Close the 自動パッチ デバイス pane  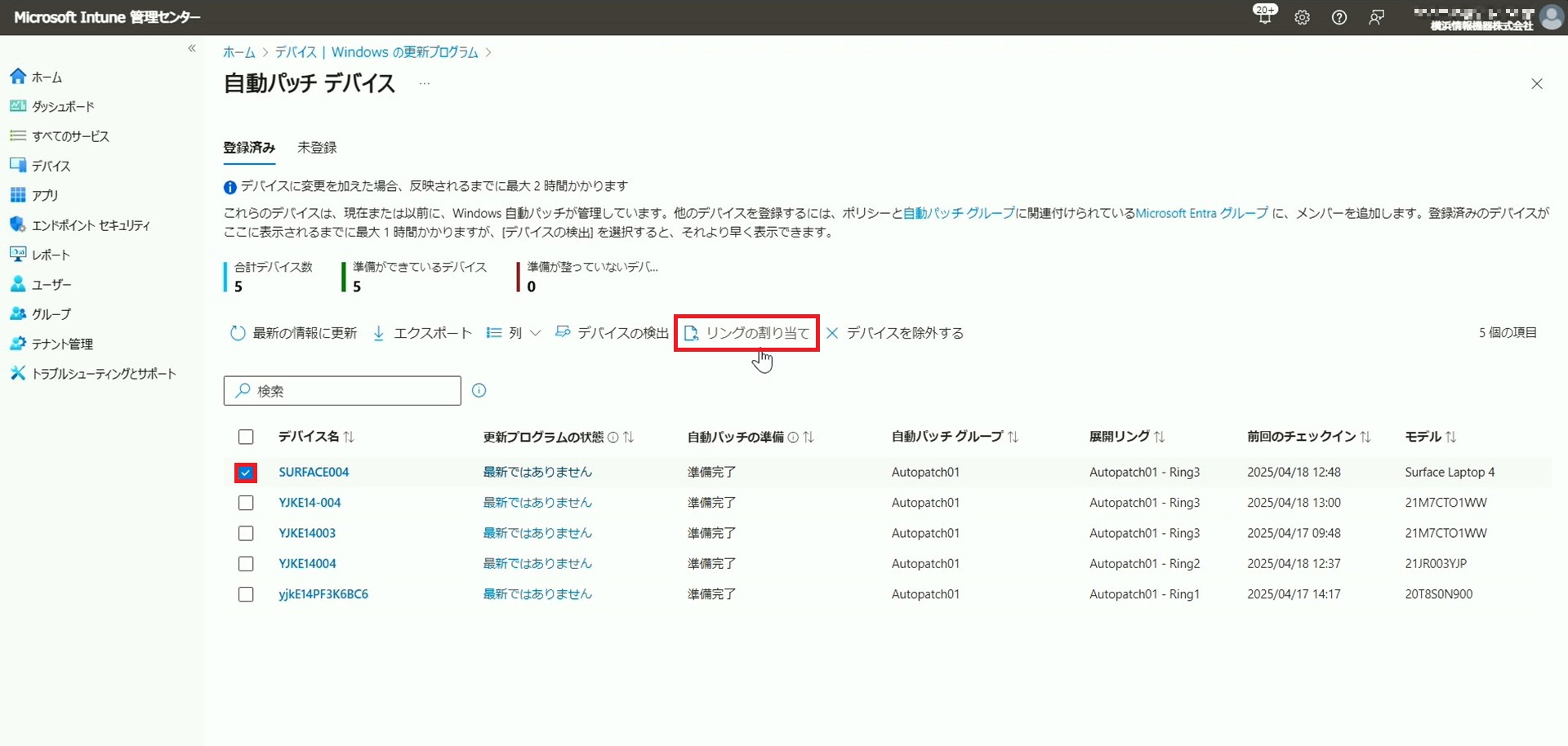point(1536,84)
